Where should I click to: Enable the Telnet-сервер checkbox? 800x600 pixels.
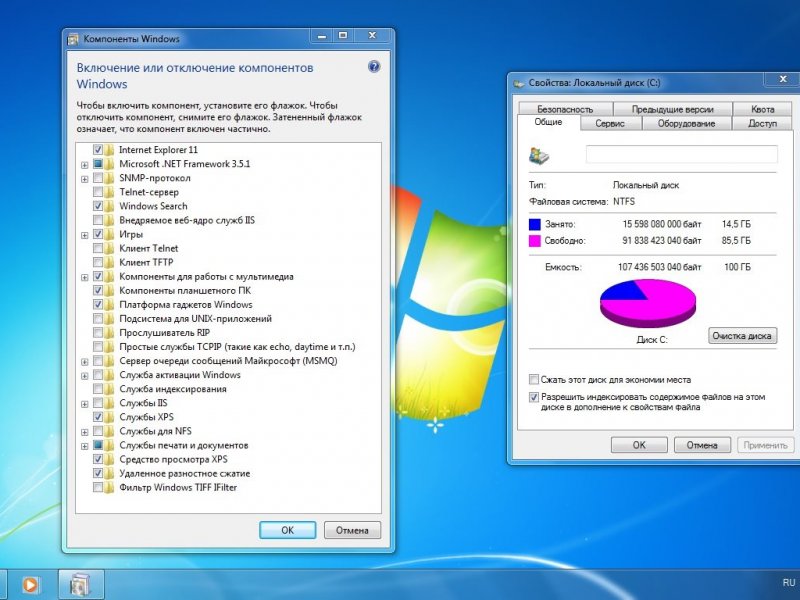[98, 192]
